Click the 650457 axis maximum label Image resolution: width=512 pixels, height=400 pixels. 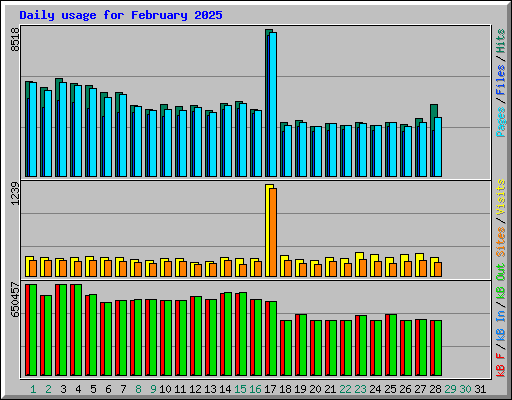(x=15, y=300)
